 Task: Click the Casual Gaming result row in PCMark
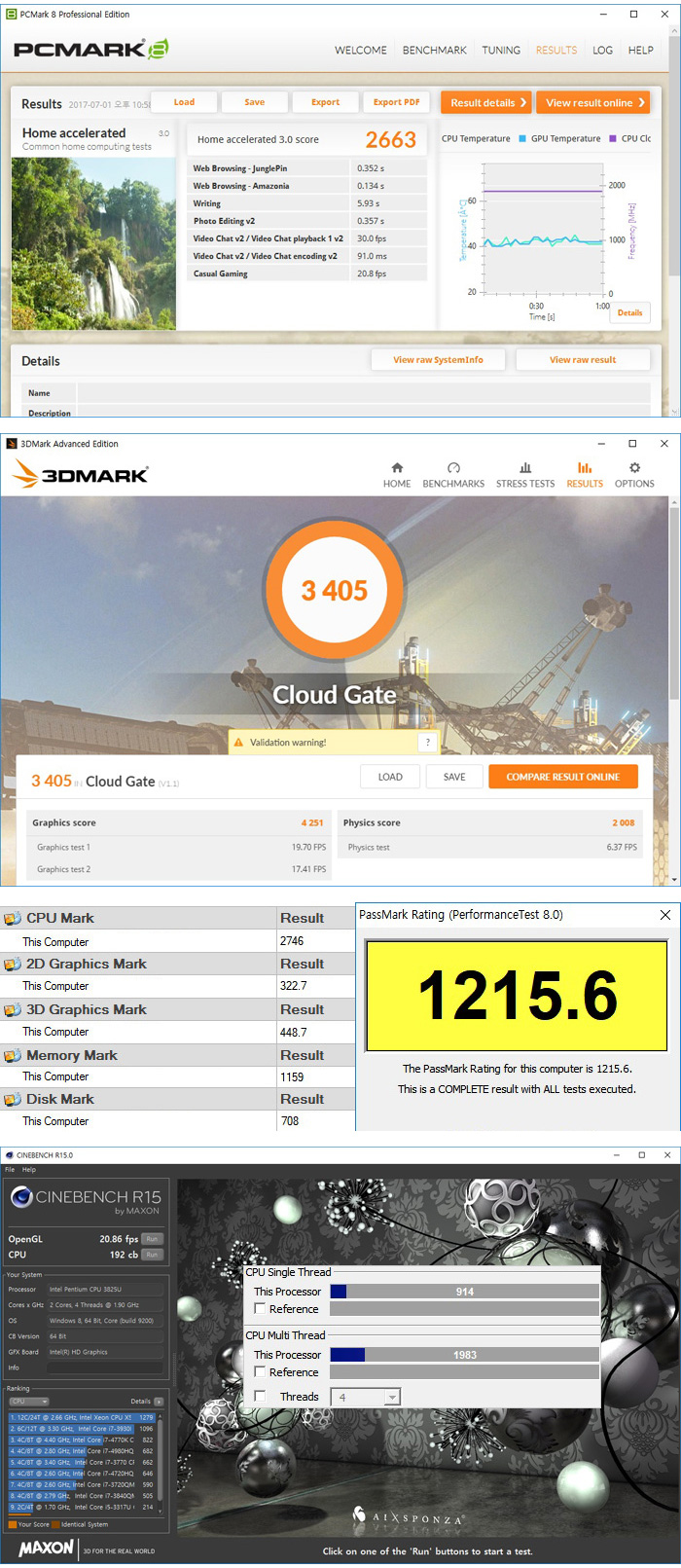306,273
